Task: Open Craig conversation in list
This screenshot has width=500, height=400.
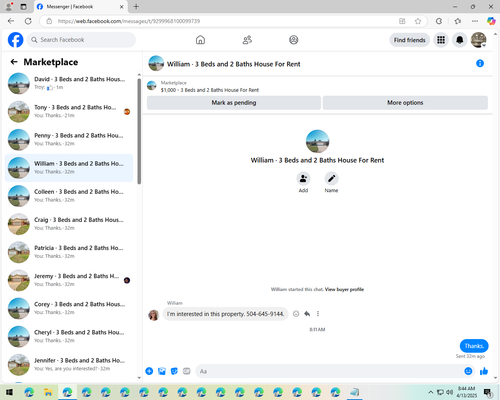Action: click(69, 224)
